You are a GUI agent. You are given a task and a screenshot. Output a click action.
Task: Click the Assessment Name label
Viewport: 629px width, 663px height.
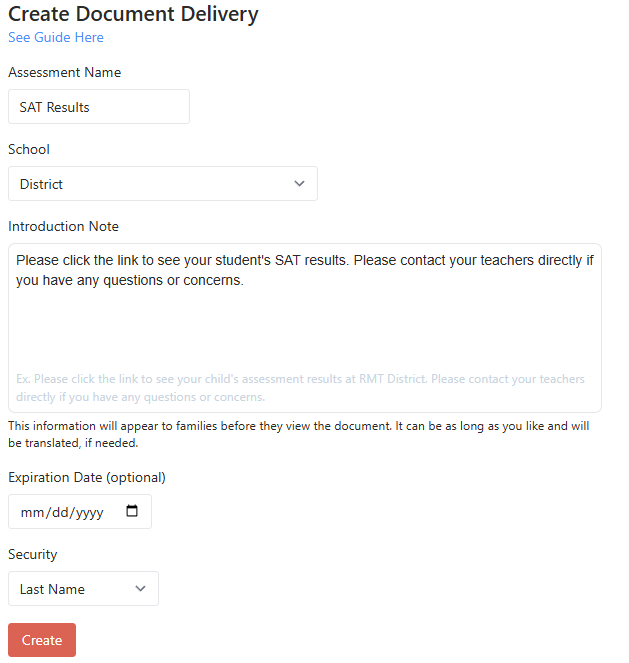coord(65,72)
